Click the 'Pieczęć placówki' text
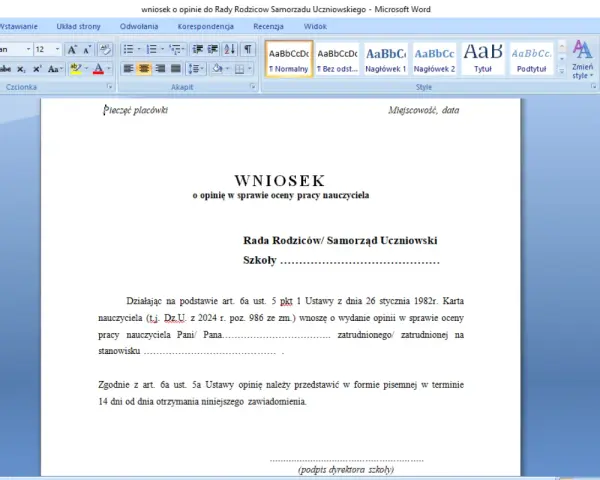Viewport: 600px width, 480px height. point(135,110)
